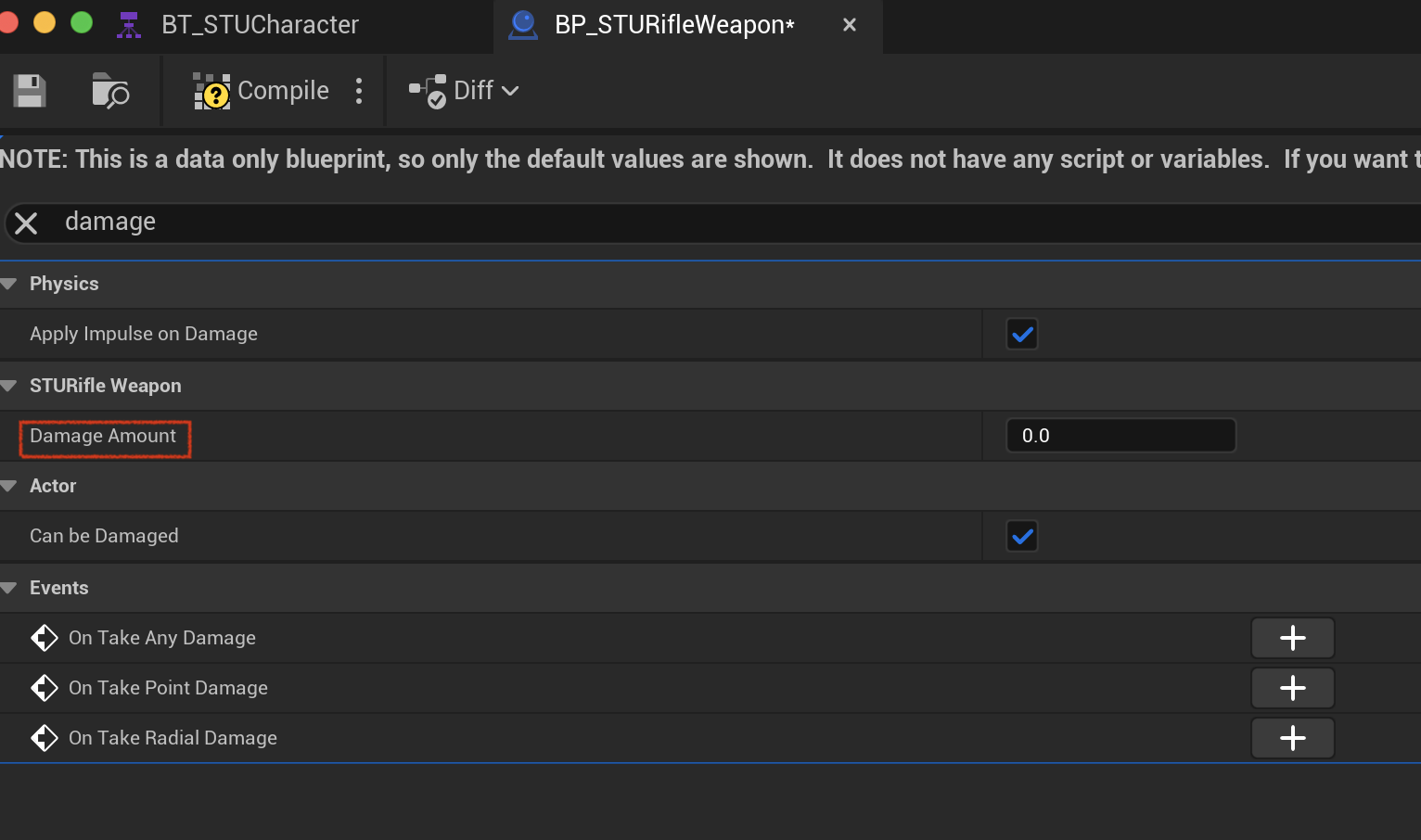Compile the blueprint
The width and height of the screenshot is (1421, 840).
[261, 91]
